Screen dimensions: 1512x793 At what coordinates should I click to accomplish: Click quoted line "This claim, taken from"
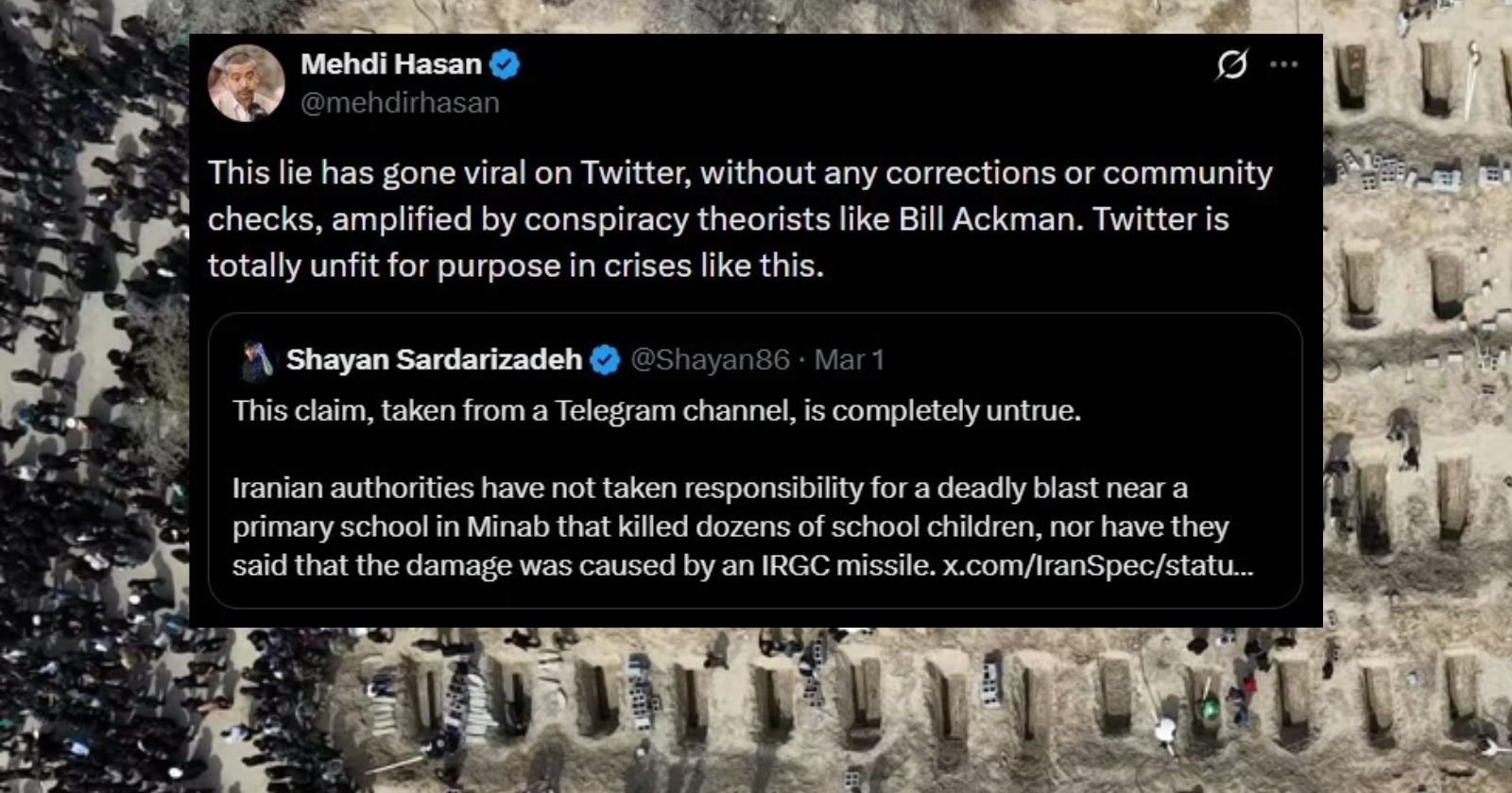(657, 411)
